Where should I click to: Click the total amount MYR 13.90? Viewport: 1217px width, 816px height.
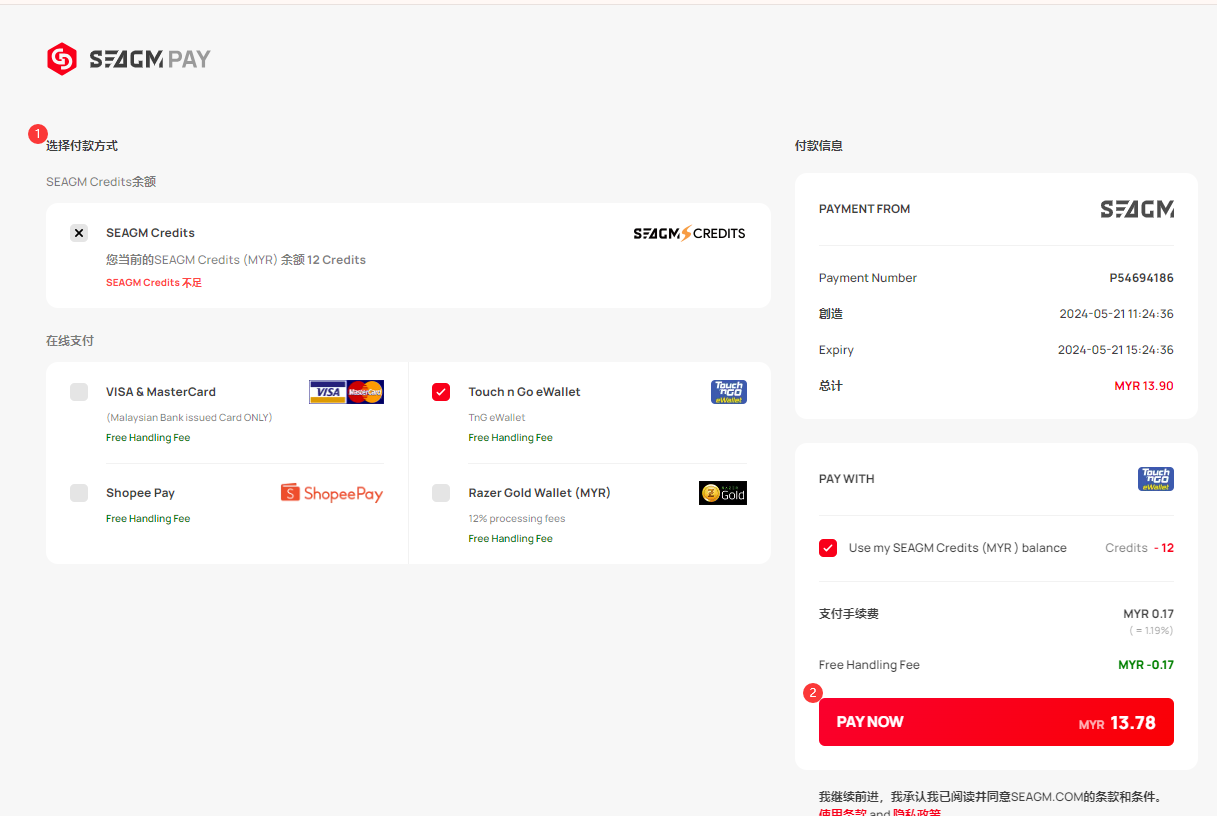[1144, 386]
